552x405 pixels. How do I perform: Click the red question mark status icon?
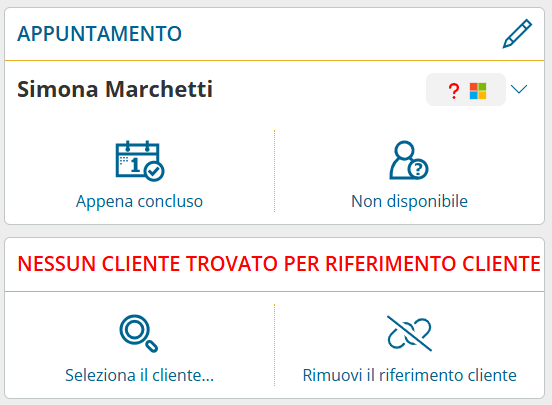tap(454, 91)
